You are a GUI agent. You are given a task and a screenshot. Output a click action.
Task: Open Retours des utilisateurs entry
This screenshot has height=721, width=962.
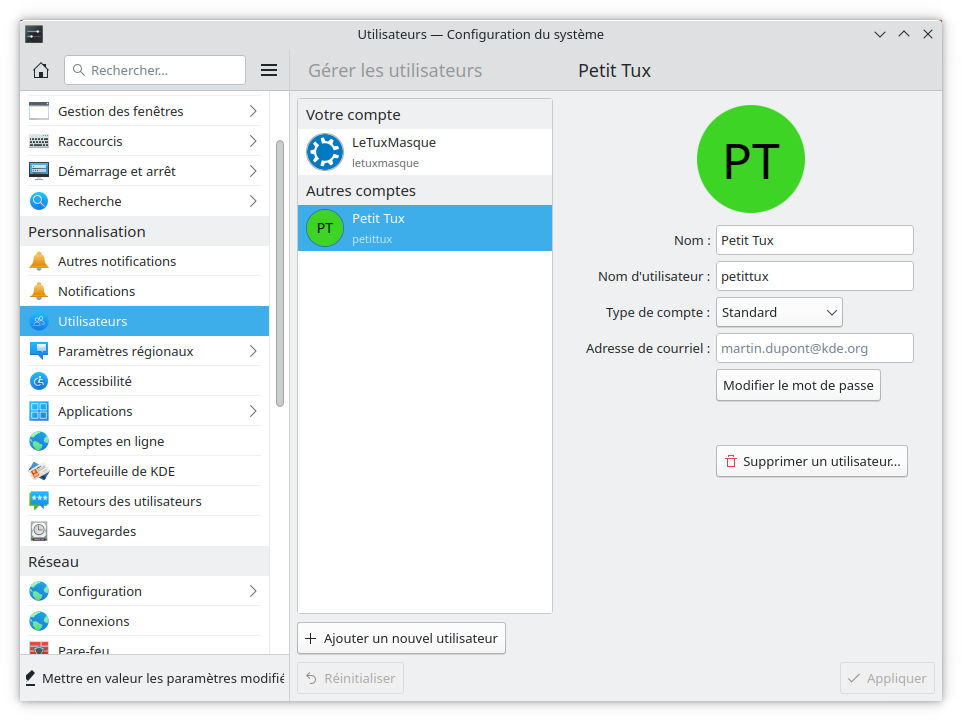coord(144,501)
